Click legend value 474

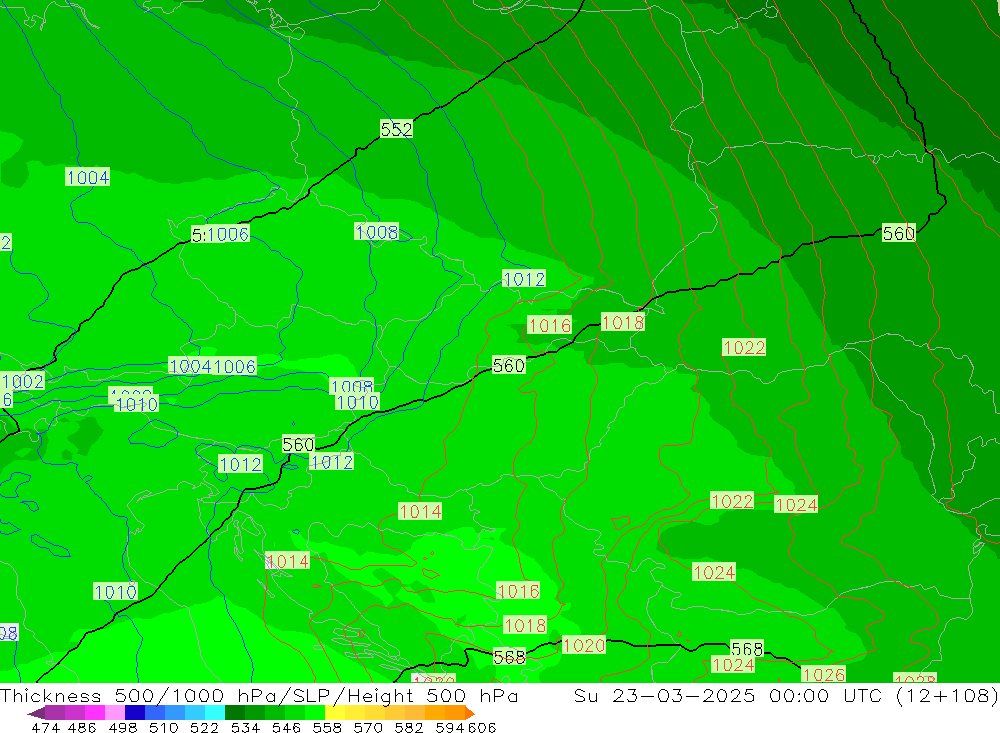[45, 727]
